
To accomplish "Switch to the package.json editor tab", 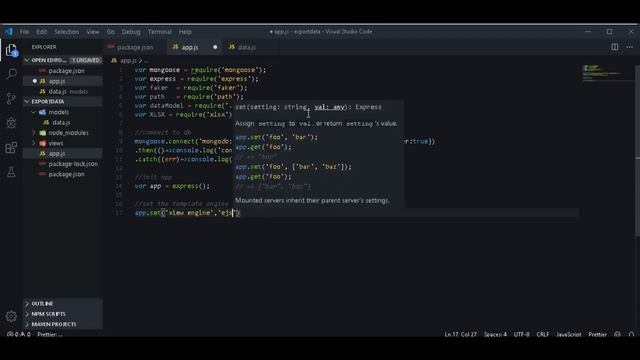I will tap(135, 47).
